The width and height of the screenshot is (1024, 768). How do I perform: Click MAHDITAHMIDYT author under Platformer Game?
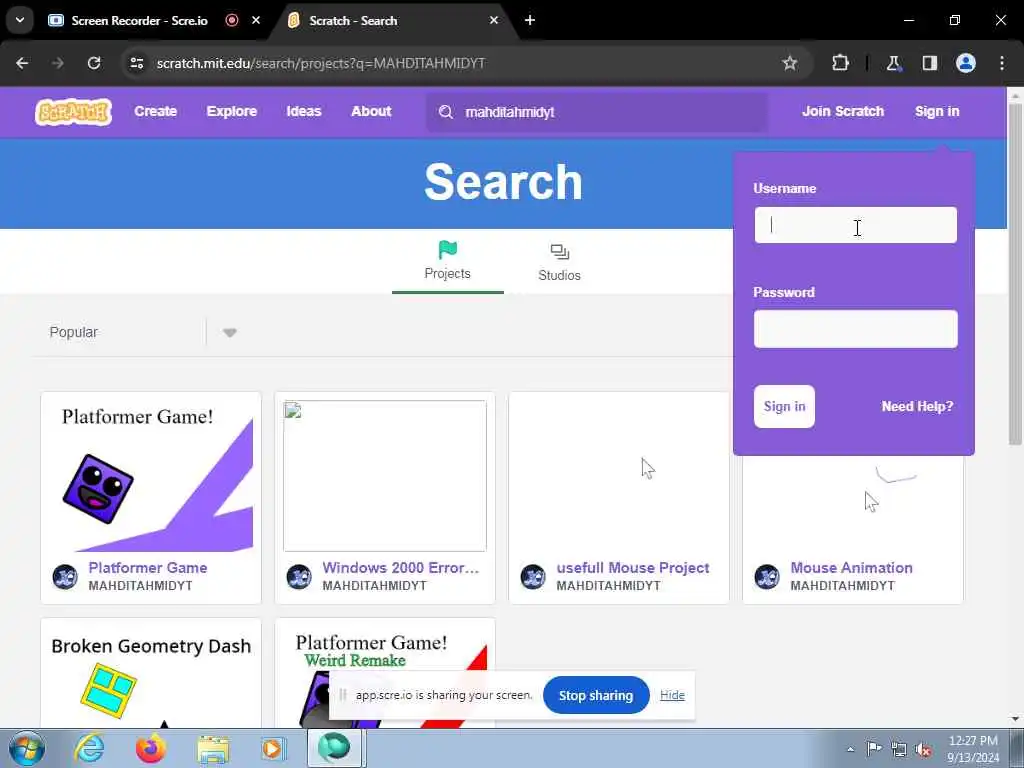point(140,586)
